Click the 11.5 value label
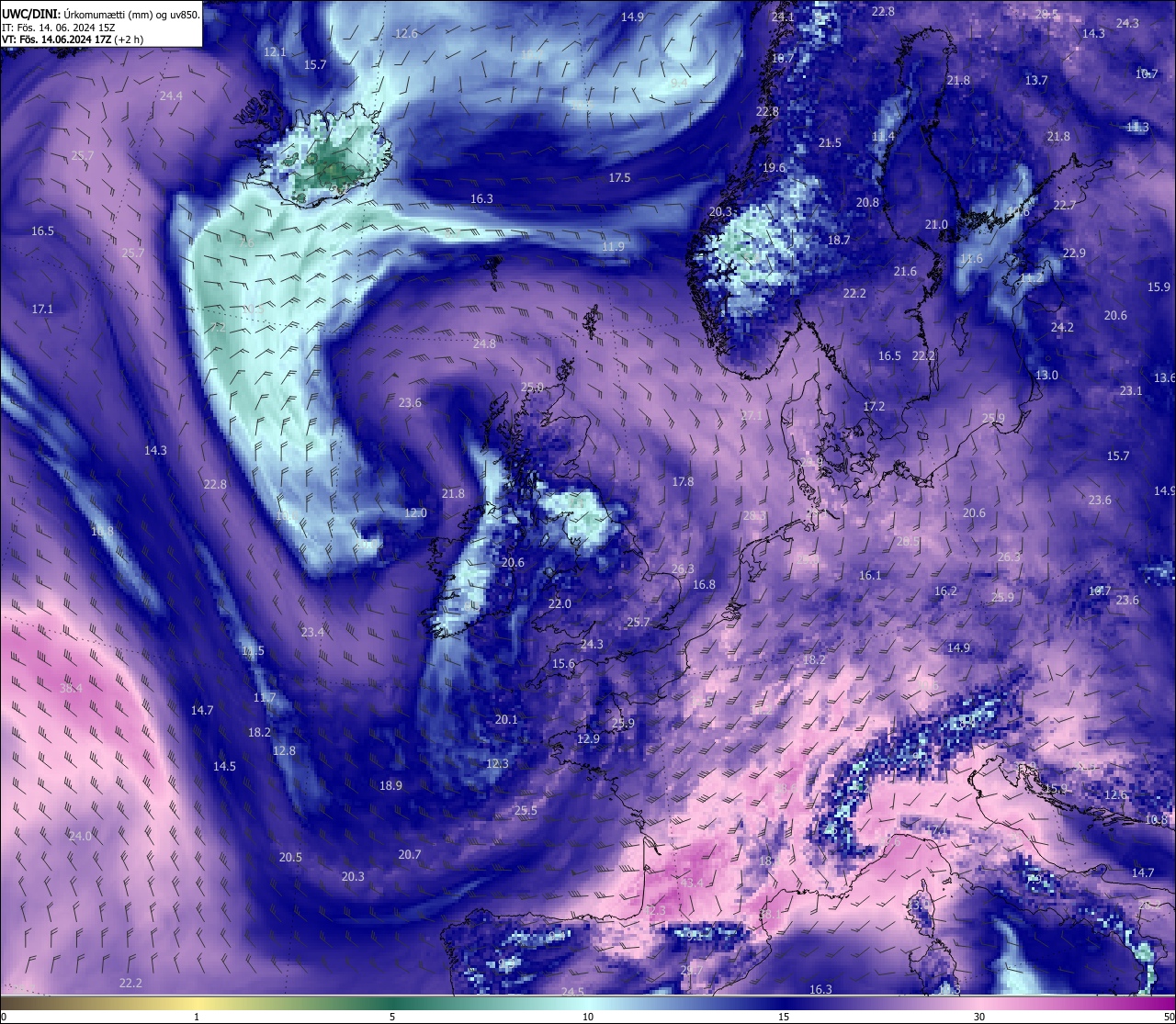Viewport: 1176px width, 1024px height. click(253, 650)
